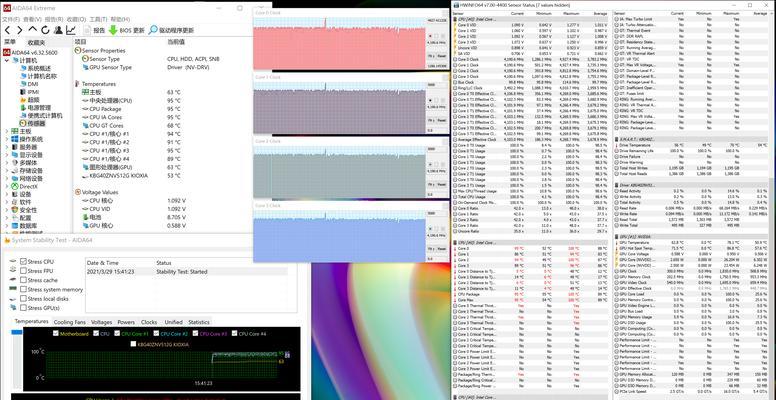This screenshot has height=400, width=776.
Task: Enable the Stress cache checkbox
Action: pyautogui.click(x=23, y=280)
